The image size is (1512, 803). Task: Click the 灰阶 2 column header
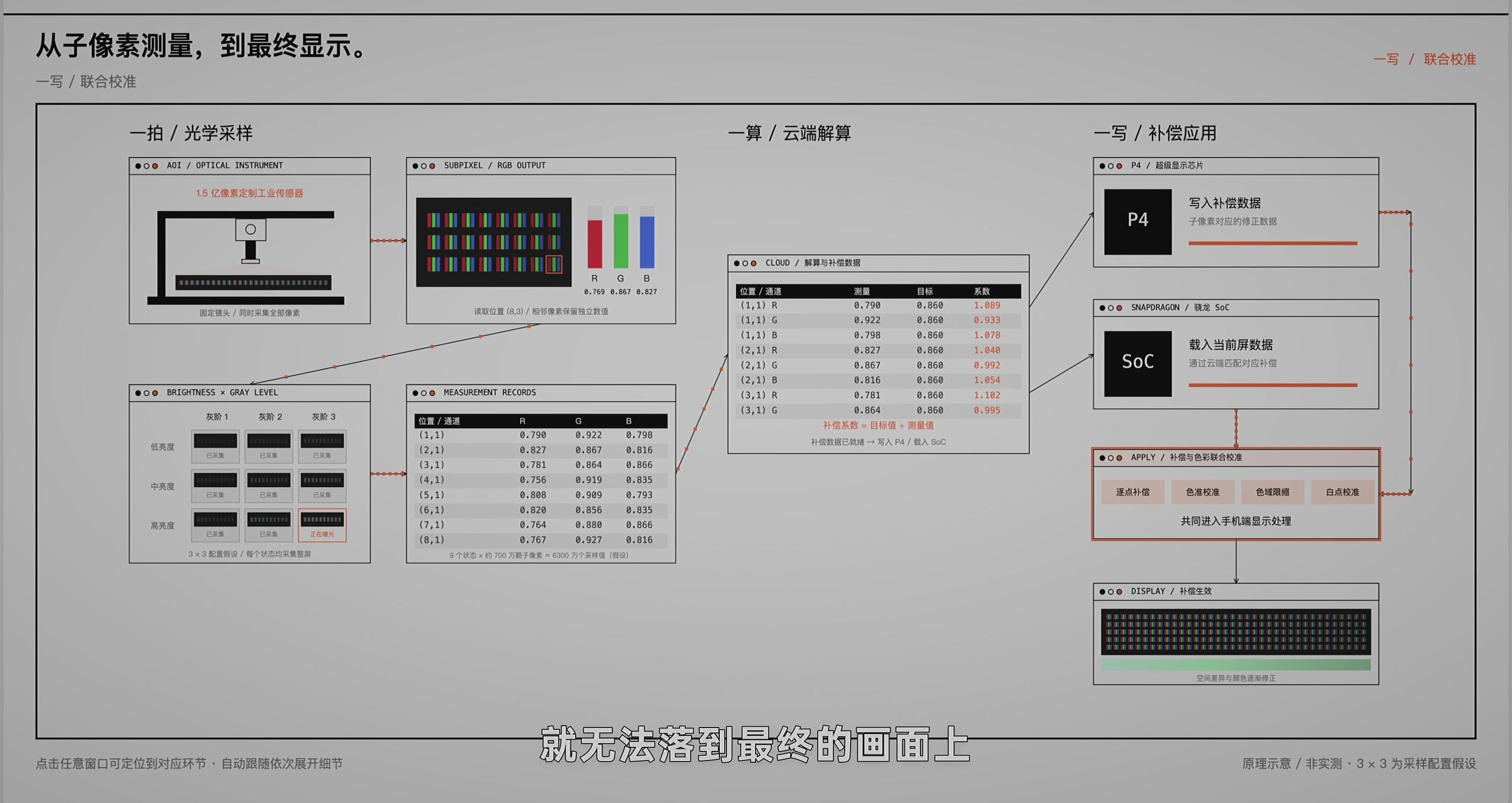(x=270, y=416)
